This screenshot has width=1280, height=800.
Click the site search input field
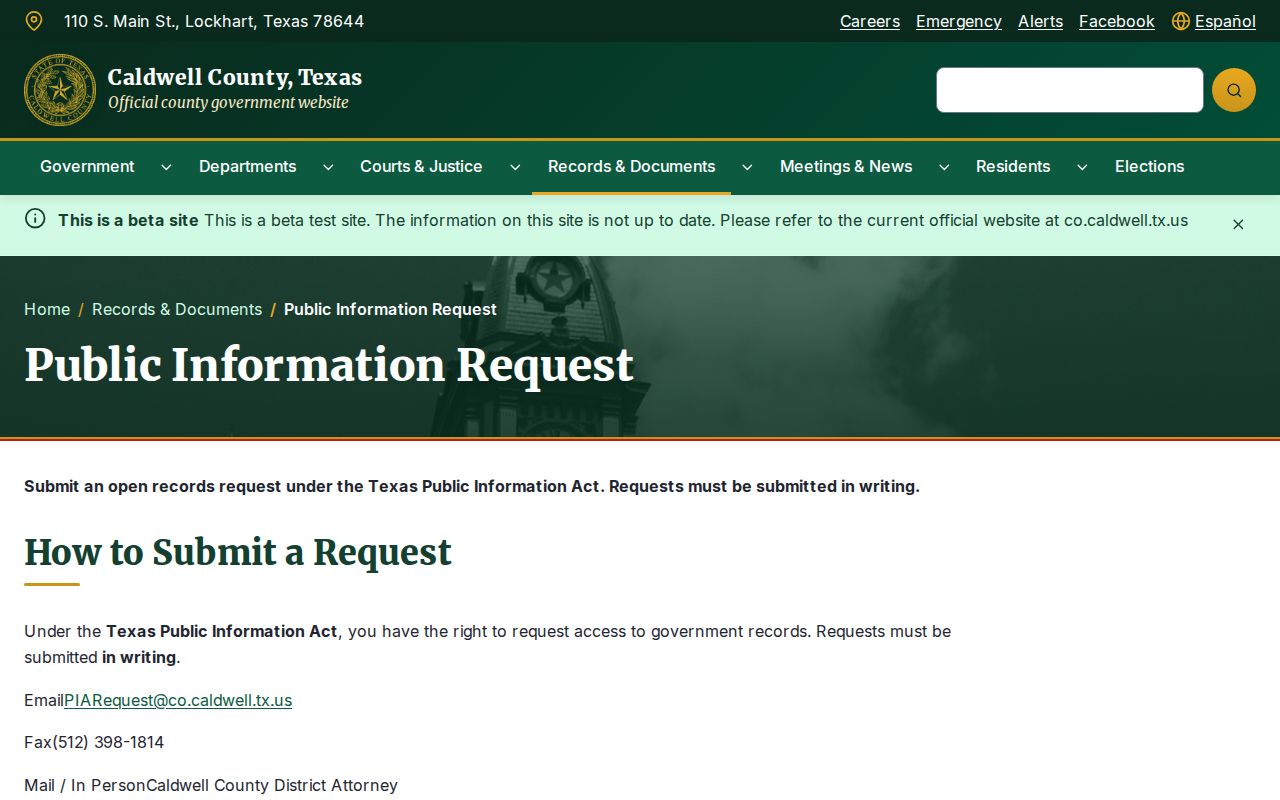[x=1070, y=90]
